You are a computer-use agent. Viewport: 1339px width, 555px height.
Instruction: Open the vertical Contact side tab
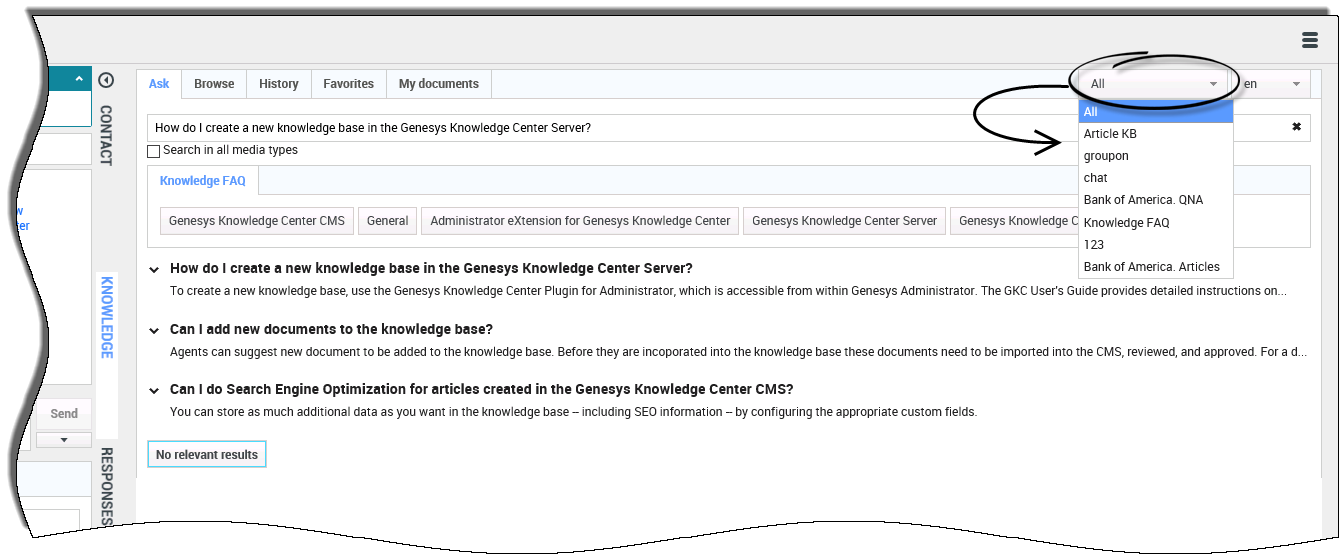(x=106, y=135)
